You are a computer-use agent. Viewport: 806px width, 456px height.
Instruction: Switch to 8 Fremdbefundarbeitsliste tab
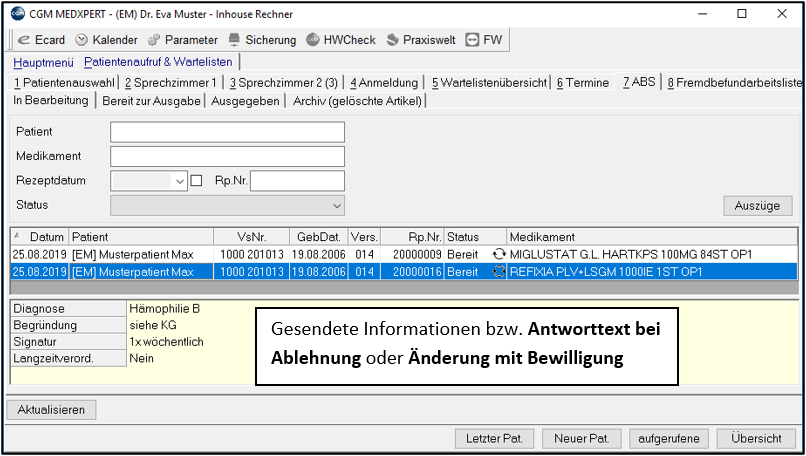point(735,83)
